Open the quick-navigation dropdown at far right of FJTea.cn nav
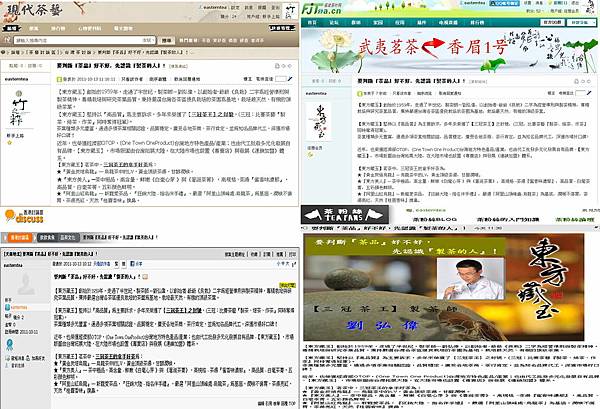Screen dimensions: 600x409 pyautogui.click(x=582, y=23)
